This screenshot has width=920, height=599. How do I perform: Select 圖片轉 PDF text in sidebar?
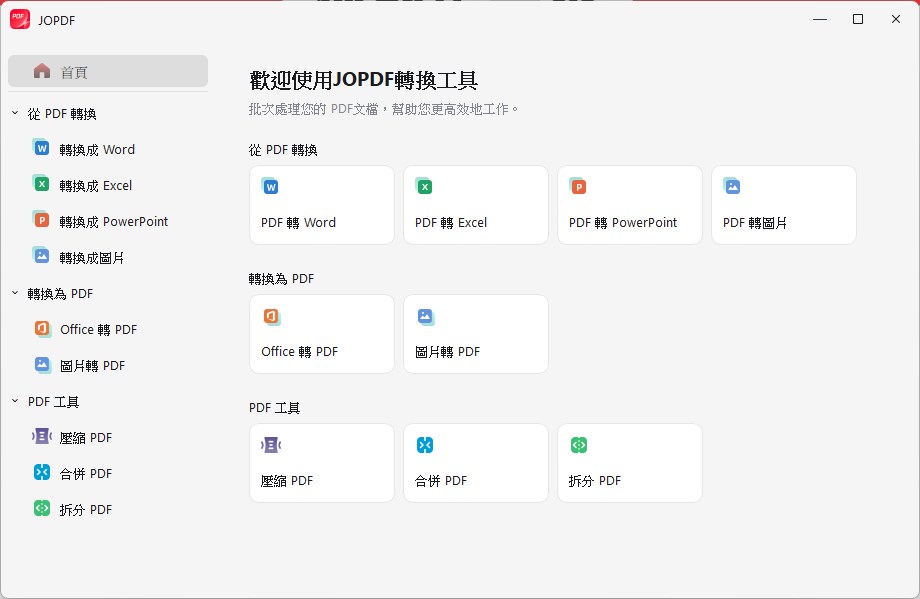pyautogui.click(x=93, y=366)
